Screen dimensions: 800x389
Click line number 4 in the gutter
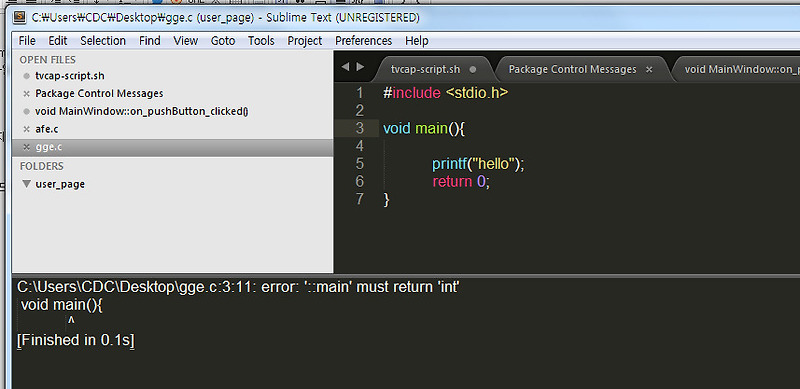[x=360, y=146]
